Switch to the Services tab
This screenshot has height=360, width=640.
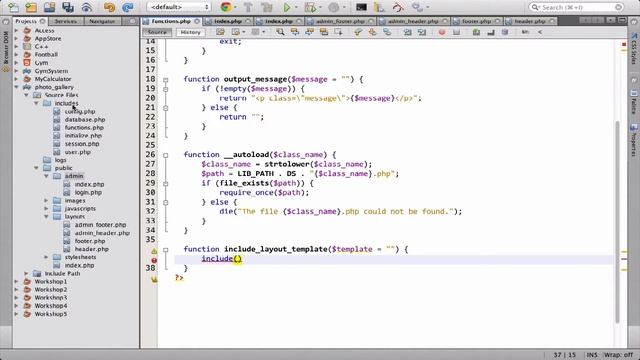click(66, 21)
